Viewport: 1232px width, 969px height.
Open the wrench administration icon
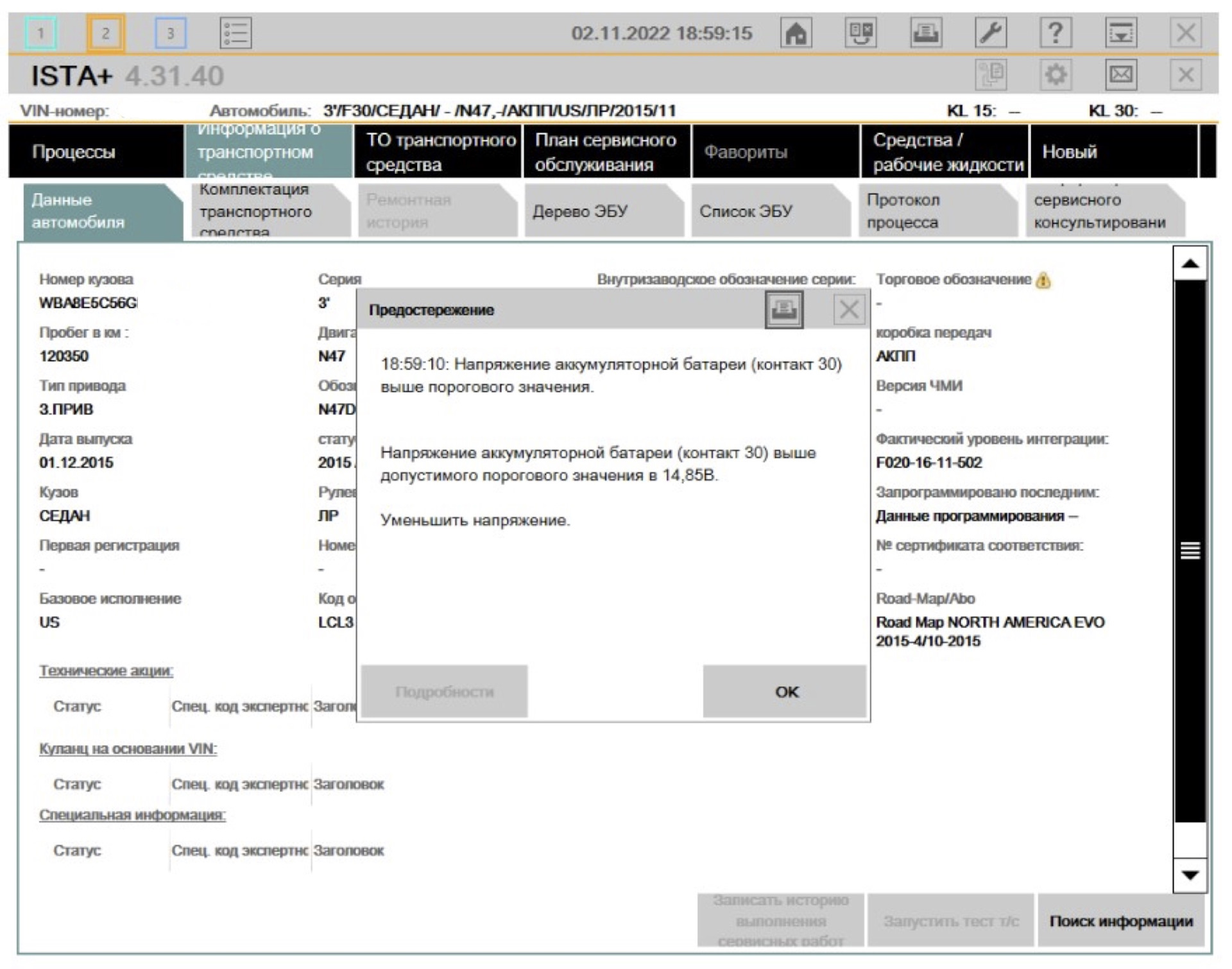pyautogui.click(x=991, y=32)
